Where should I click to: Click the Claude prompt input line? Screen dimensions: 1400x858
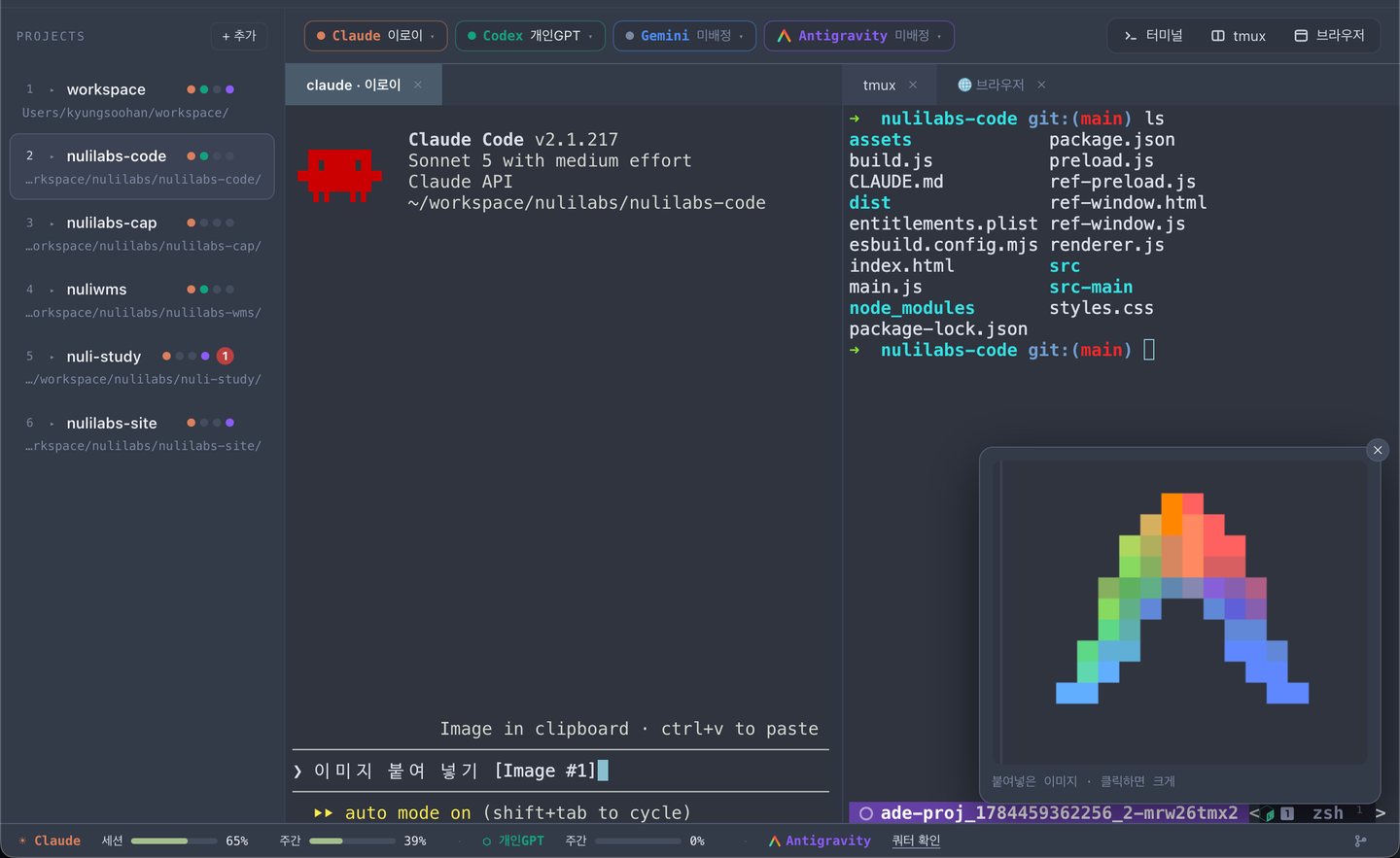(561, 771)
